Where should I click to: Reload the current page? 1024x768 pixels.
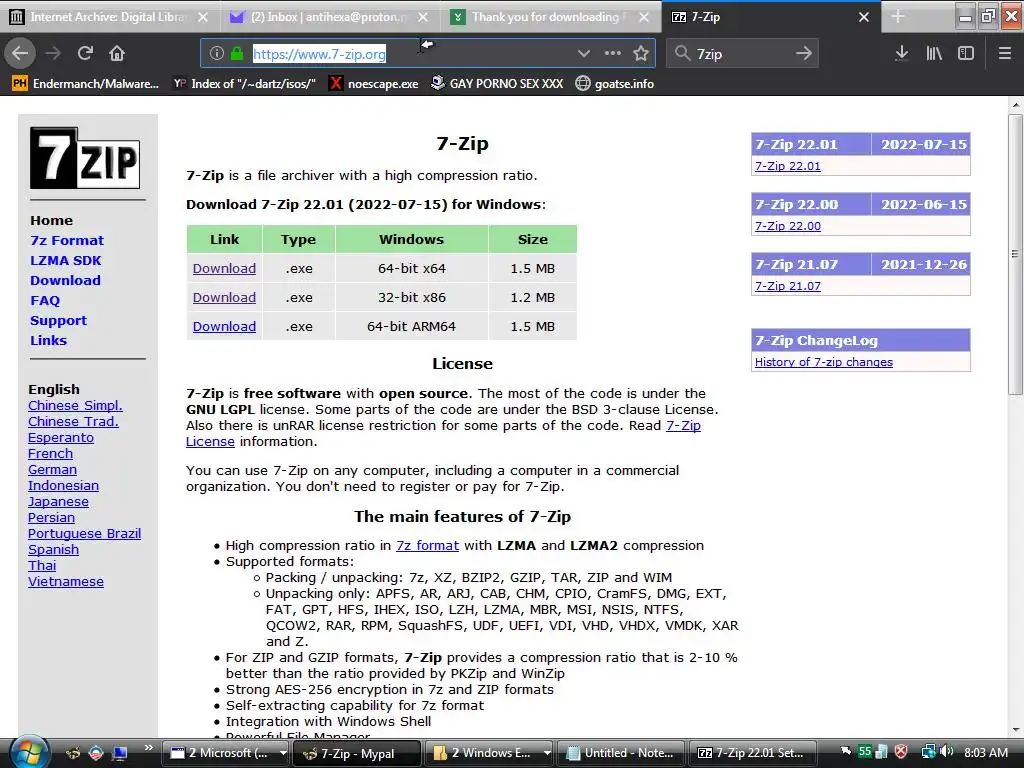pyautogui.click(x=85, y=54)
